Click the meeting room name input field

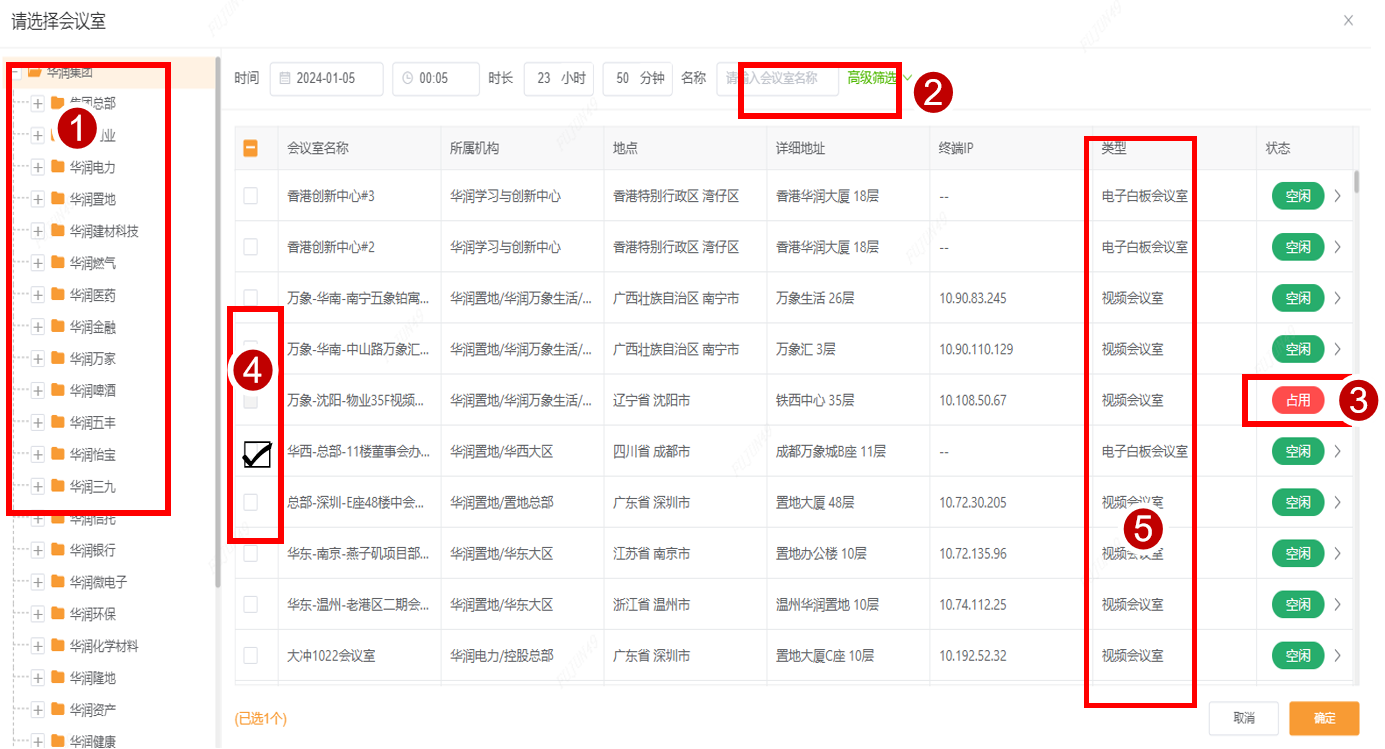tap(777, 78)
